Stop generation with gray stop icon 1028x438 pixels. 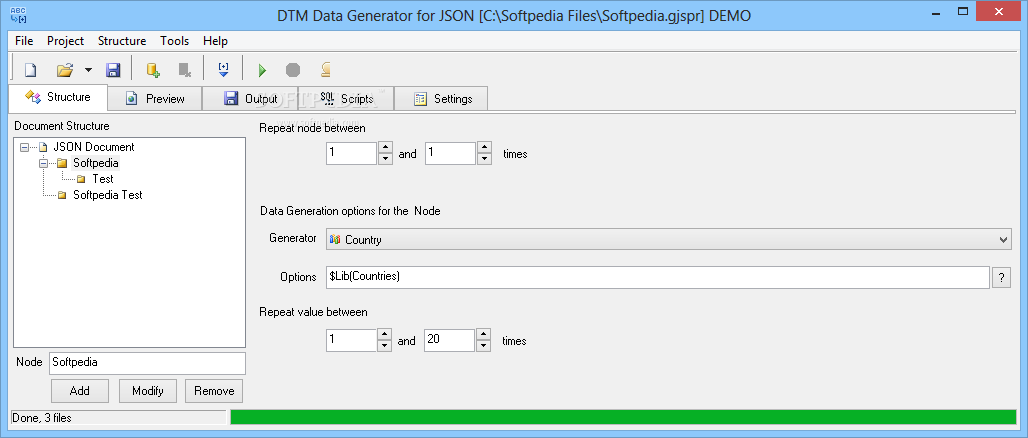click(293, 70)
